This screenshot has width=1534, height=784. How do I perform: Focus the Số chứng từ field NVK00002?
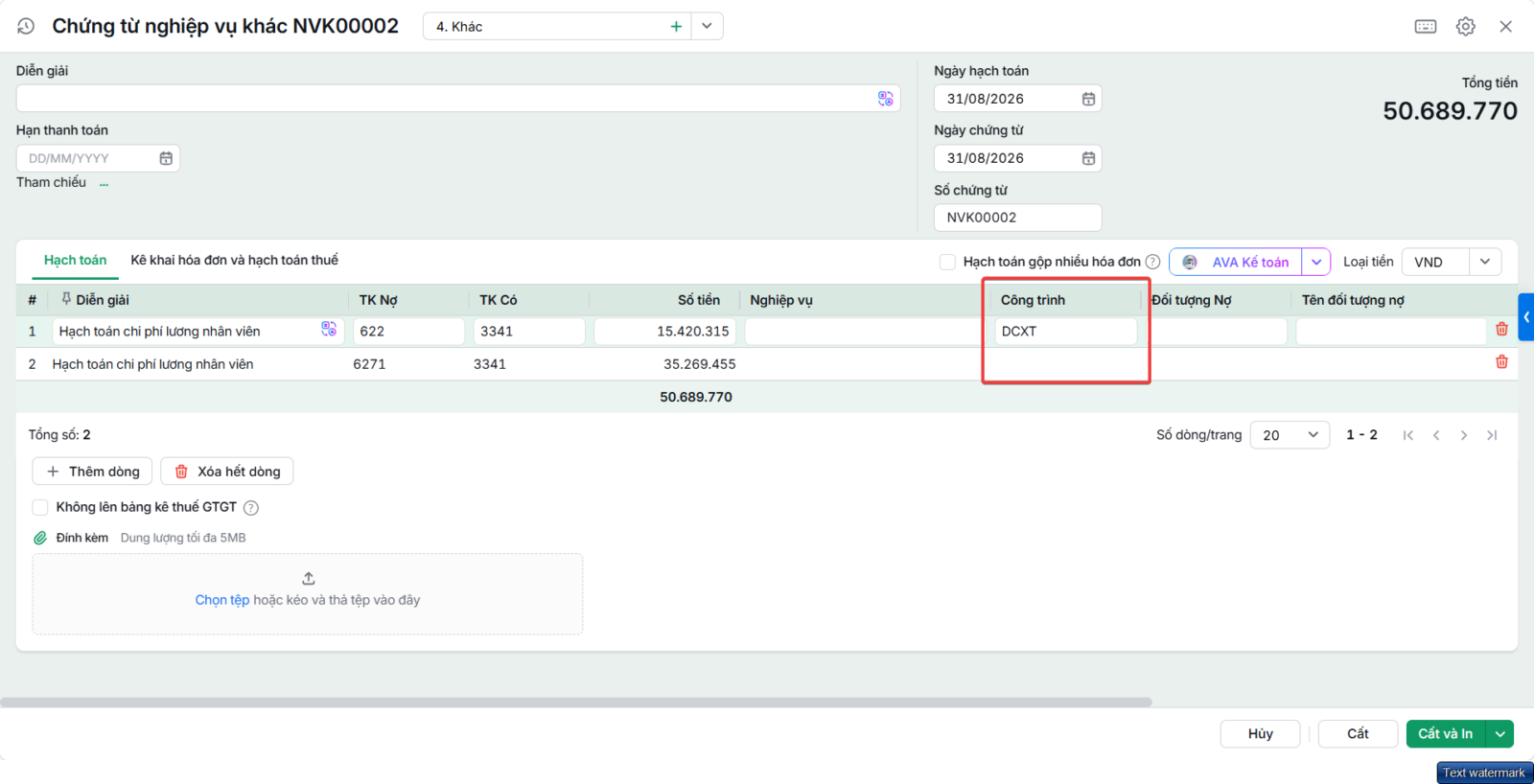click(x=1017, y=218)
